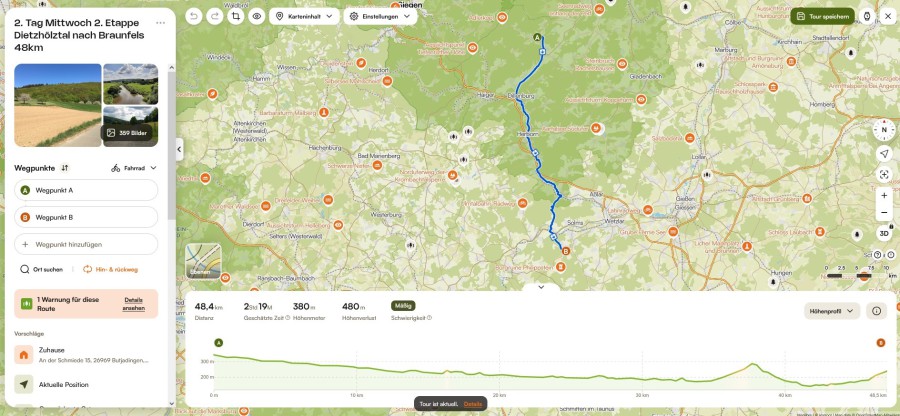The image size is (900, 416).
Task: Change the Fahrrad sport type
Action: (134, 168)
